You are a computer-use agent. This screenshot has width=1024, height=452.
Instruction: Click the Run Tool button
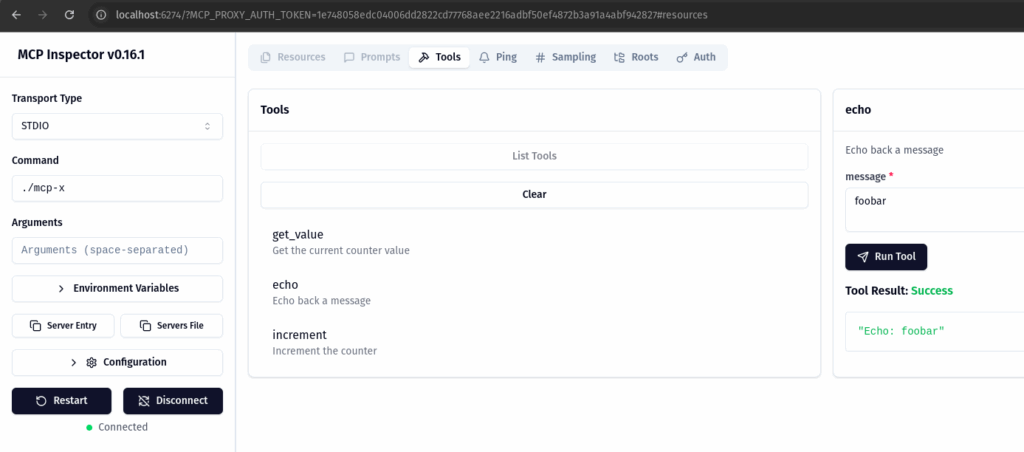click(x=886, y=256)
